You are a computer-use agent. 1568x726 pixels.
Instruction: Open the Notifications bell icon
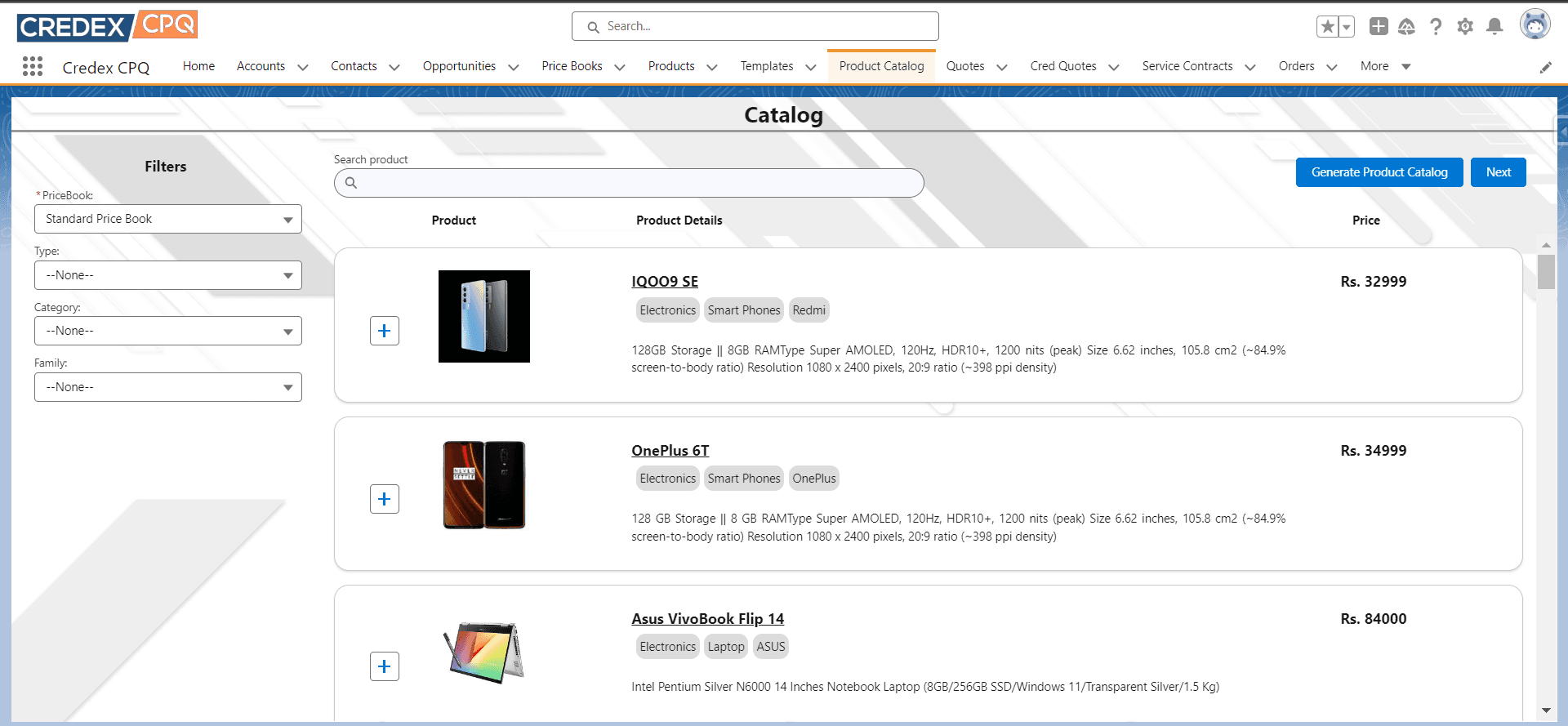(x=1494, y=27)
